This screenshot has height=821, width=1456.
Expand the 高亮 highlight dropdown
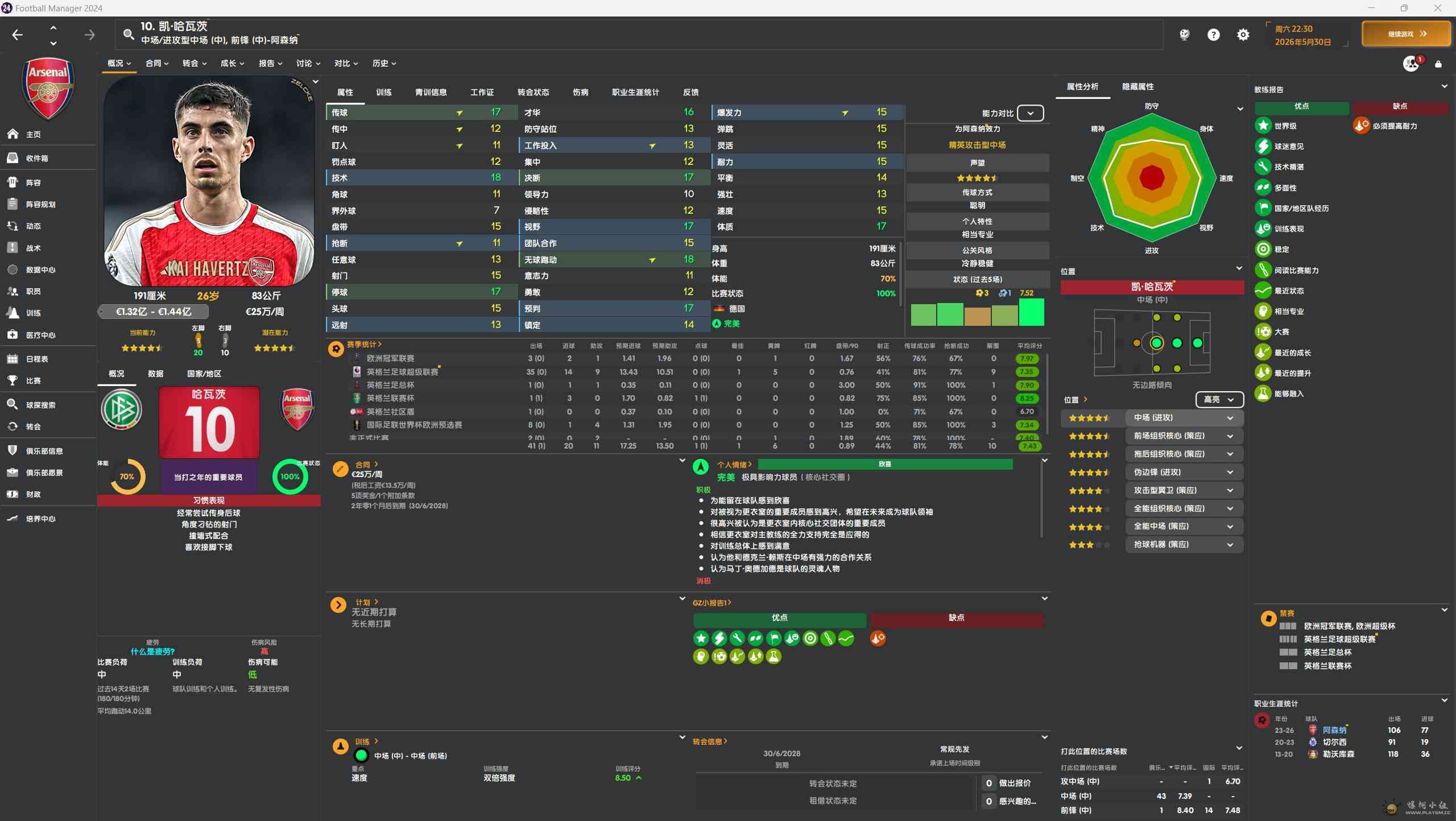(1219, 399)
